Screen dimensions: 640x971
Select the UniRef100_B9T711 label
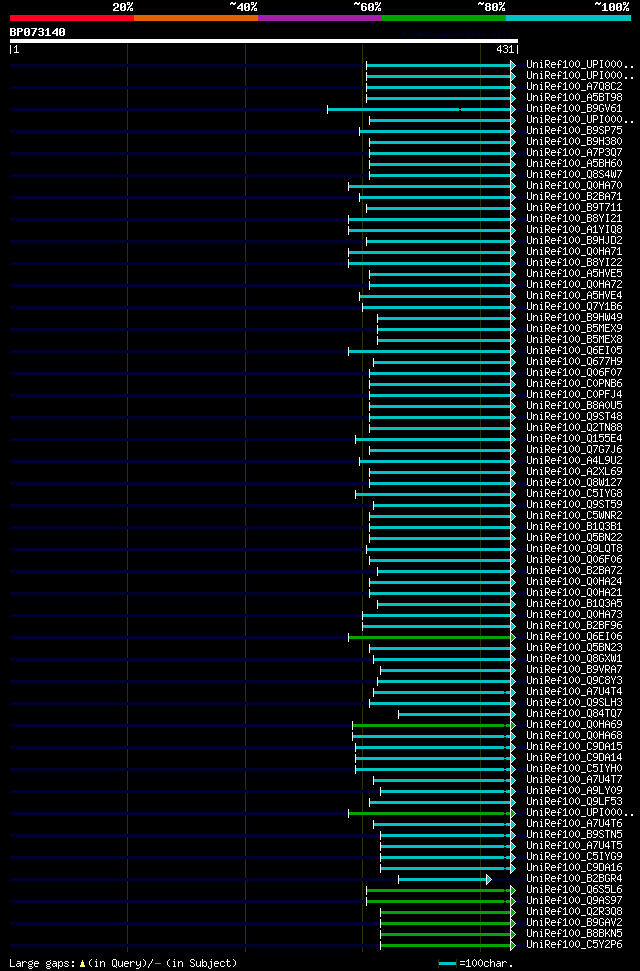tap(574, 208)
